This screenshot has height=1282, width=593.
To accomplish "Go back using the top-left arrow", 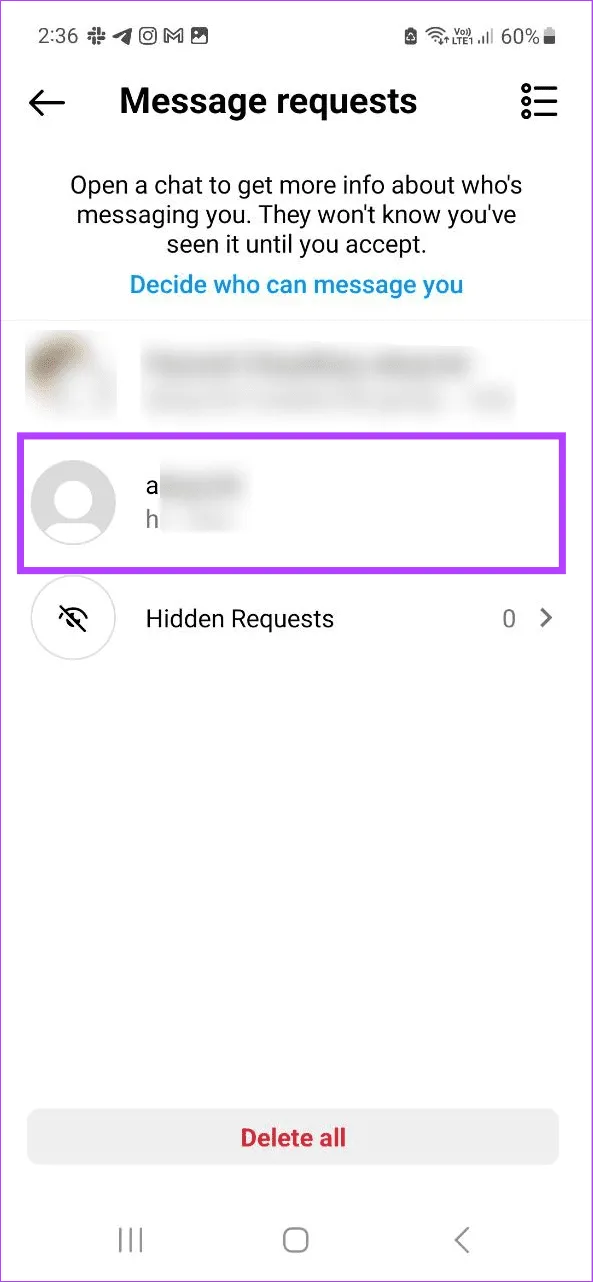I will 47,102.
